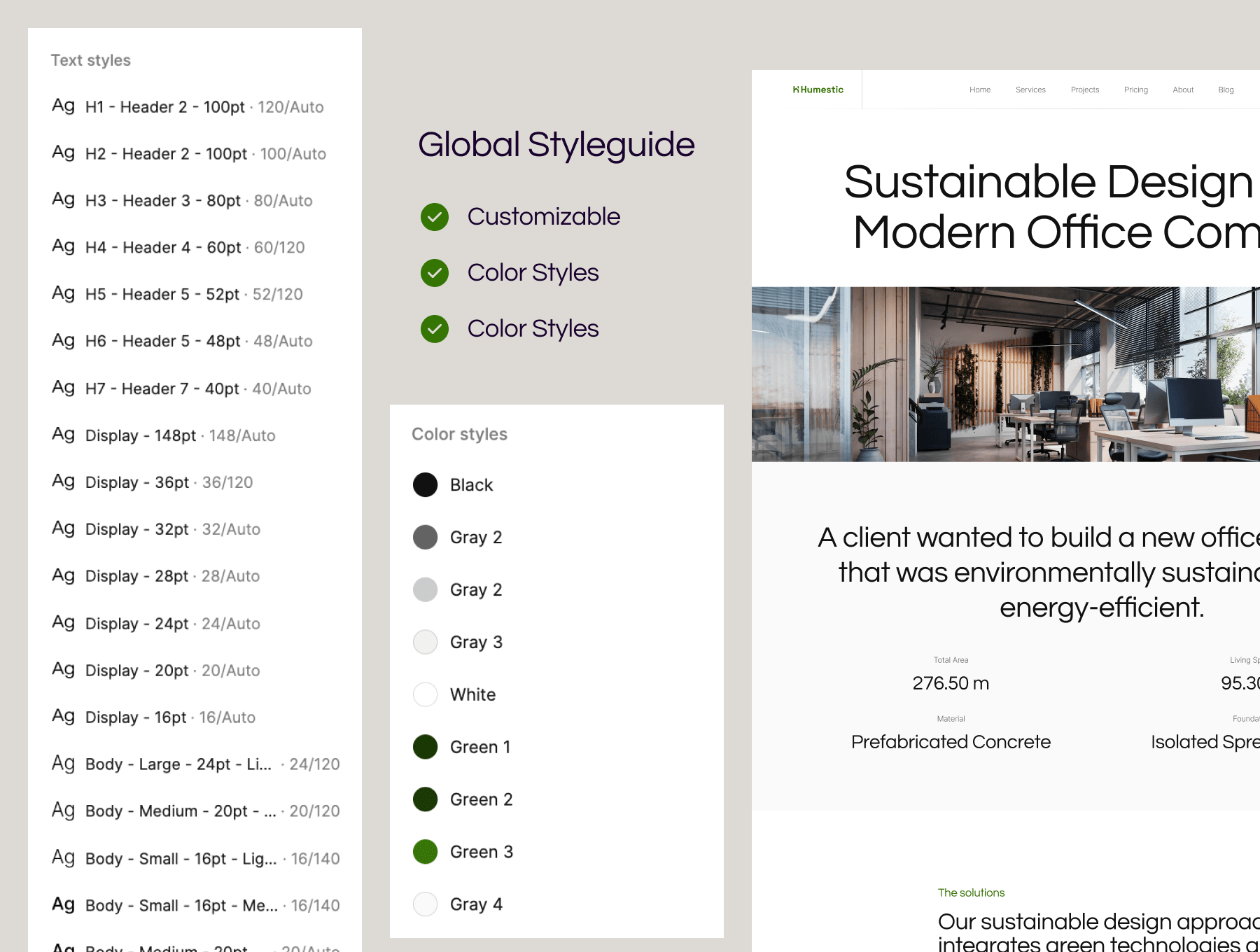Select the Black color swatch
This screenshot has height=952, width=1260.
[x=426, y=484]
